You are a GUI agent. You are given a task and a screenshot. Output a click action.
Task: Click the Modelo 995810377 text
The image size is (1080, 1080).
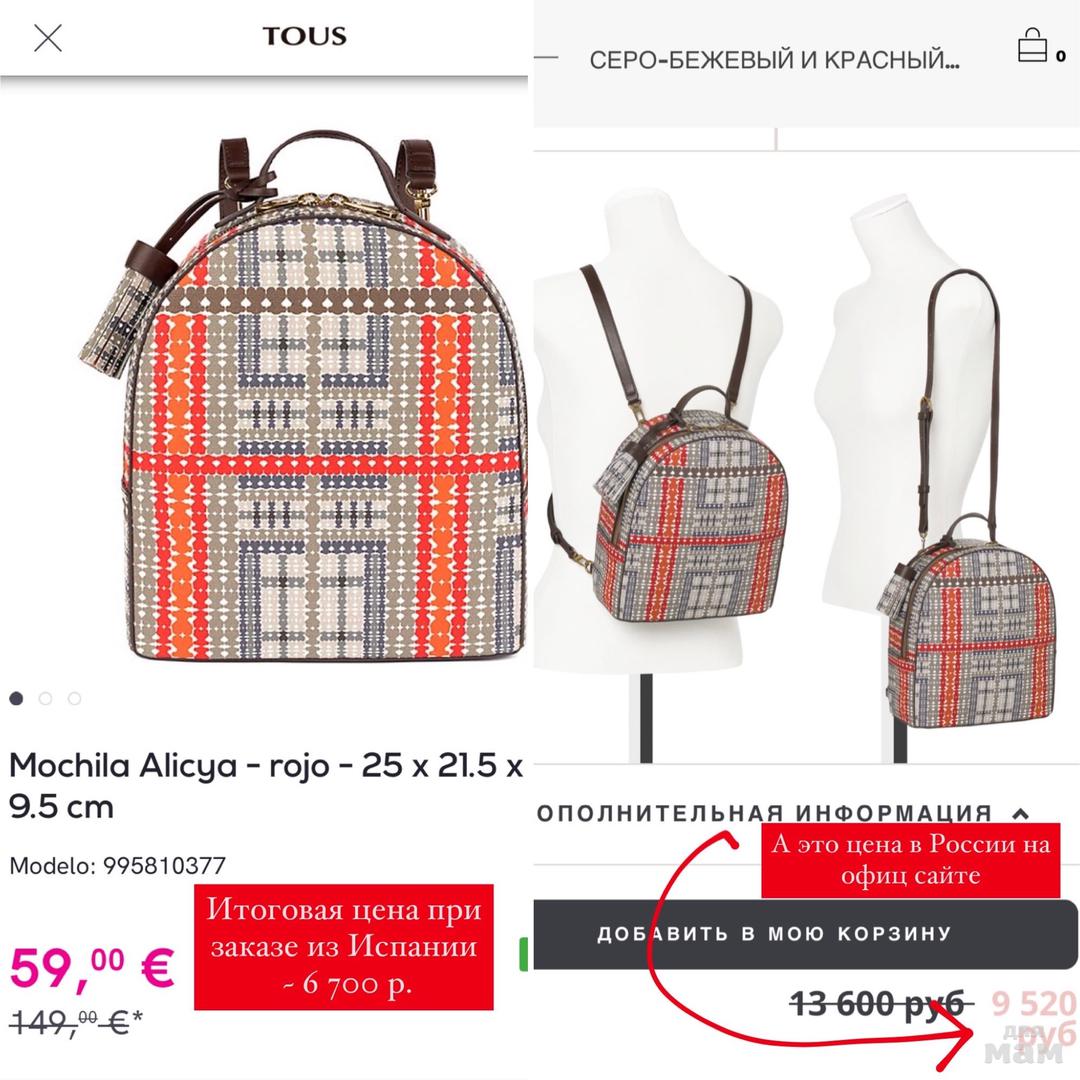(118, 865)
